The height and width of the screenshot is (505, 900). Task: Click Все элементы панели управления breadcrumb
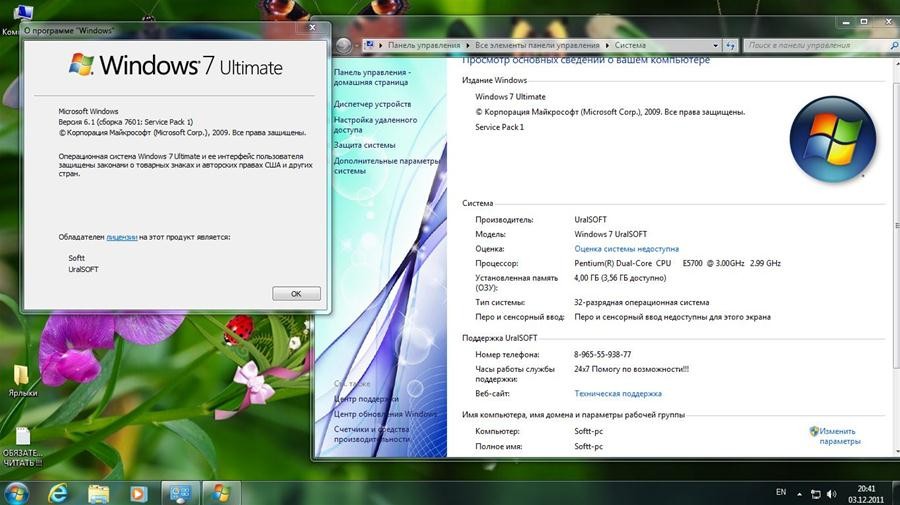click(x=537, y=45)
